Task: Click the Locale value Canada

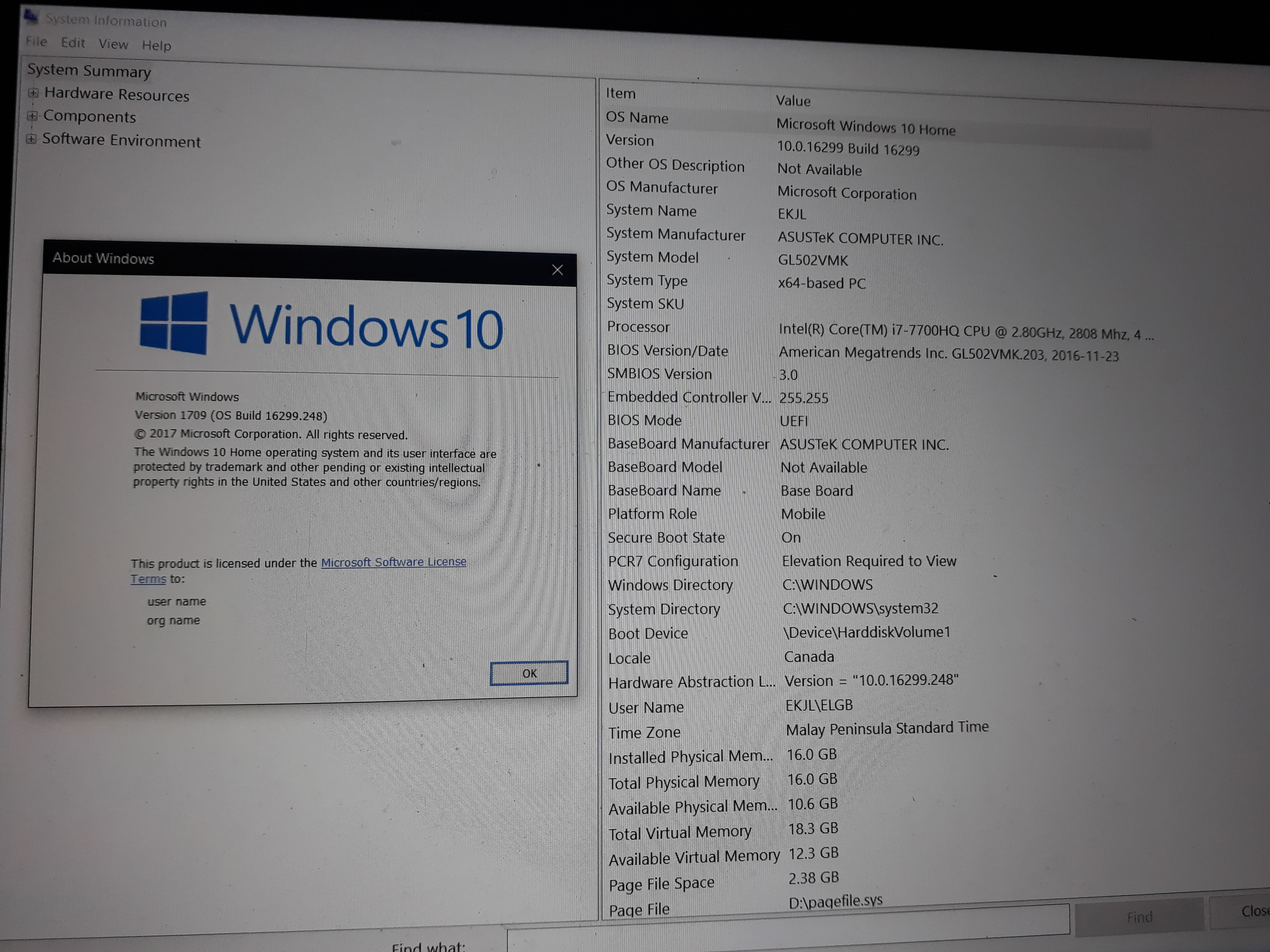Action: 809,656
